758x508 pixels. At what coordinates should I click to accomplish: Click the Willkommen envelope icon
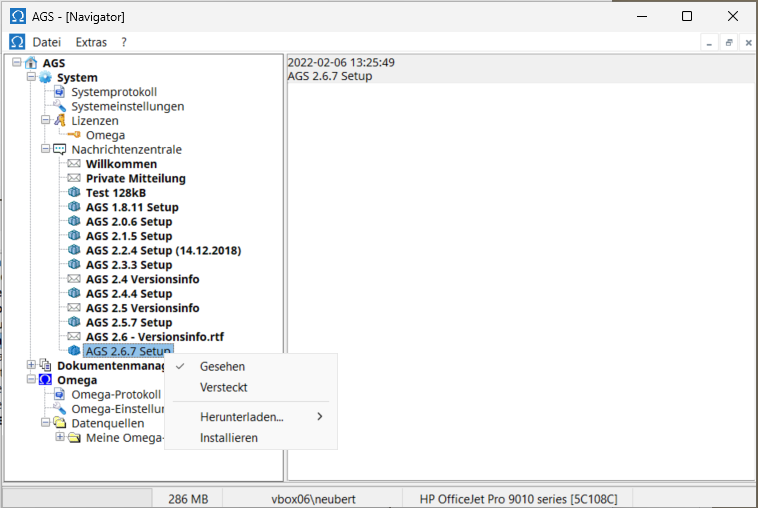(74, 164)
